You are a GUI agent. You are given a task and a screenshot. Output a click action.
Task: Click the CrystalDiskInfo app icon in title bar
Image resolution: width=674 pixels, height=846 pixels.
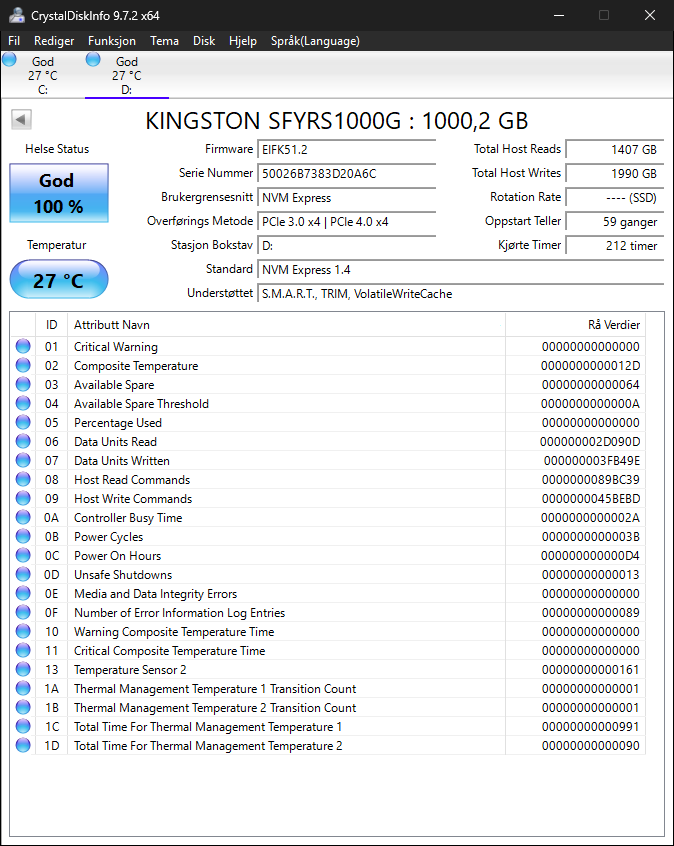[17, 16]
